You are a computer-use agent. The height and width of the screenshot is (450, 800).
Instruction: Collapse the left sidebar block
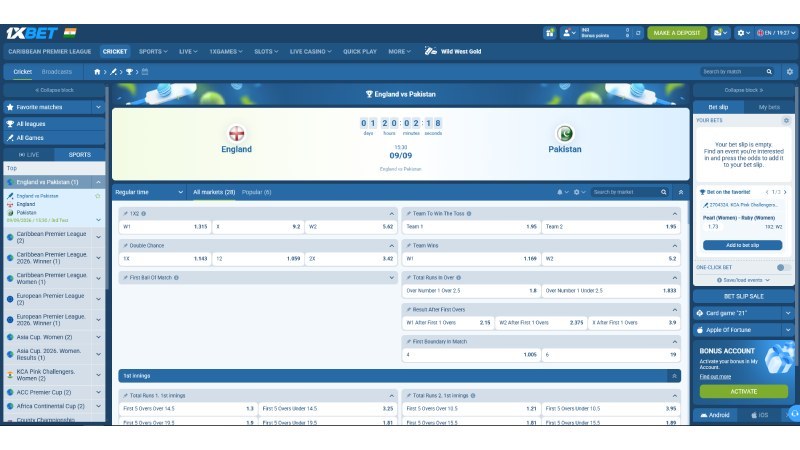pos(54,90)
